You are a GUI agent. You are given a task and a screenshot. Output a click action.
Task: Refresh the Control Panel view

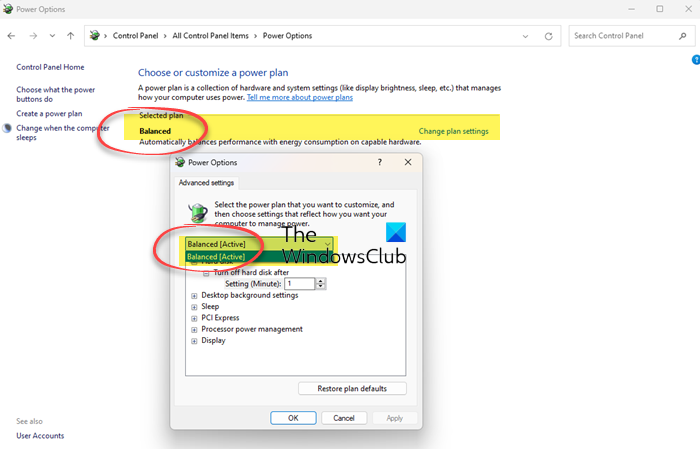coord(549,36)
